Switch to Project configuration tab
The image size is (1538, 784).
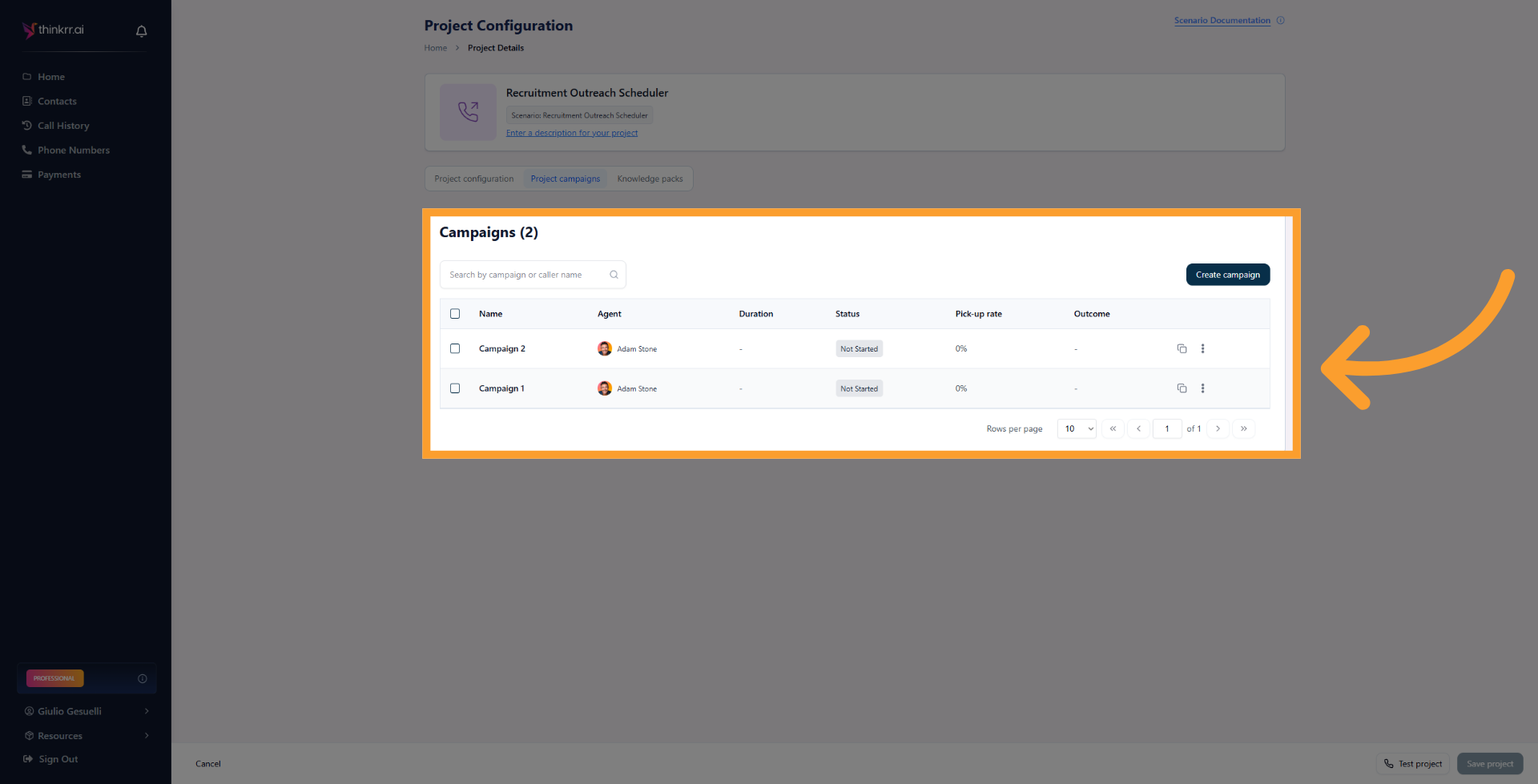tap(474, 179)
